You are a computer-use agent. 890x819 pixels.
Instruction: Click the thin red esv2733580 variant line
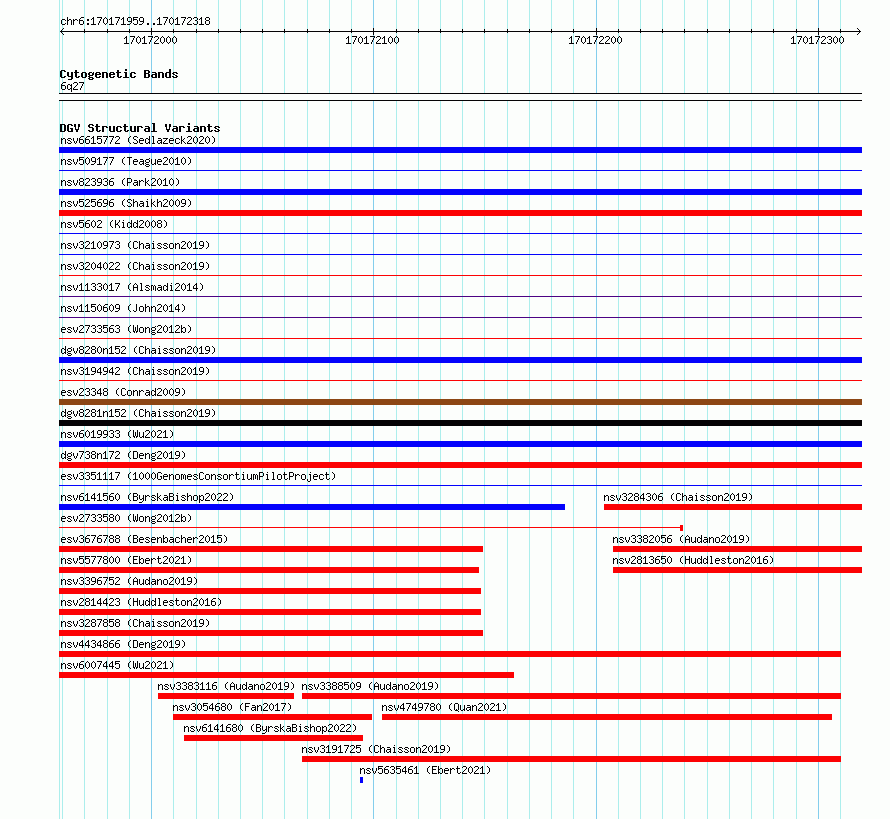371,528
